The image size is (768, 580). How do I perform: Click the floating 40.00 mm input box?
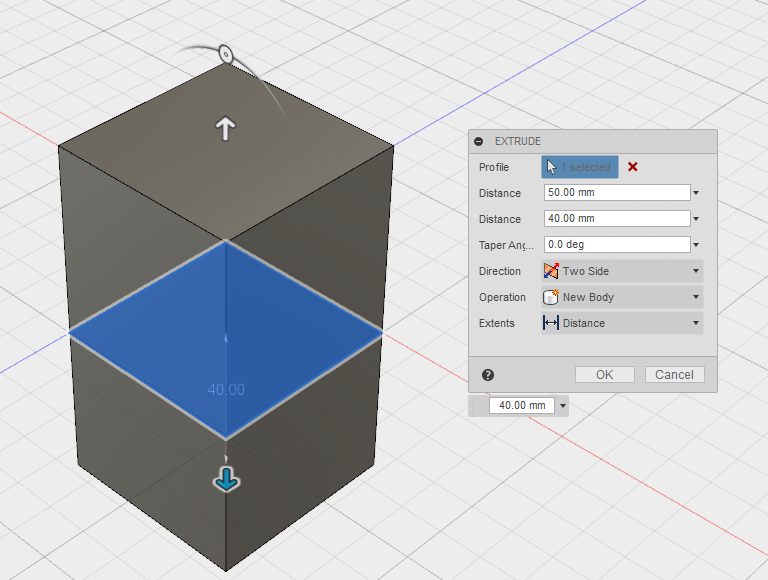522,406
